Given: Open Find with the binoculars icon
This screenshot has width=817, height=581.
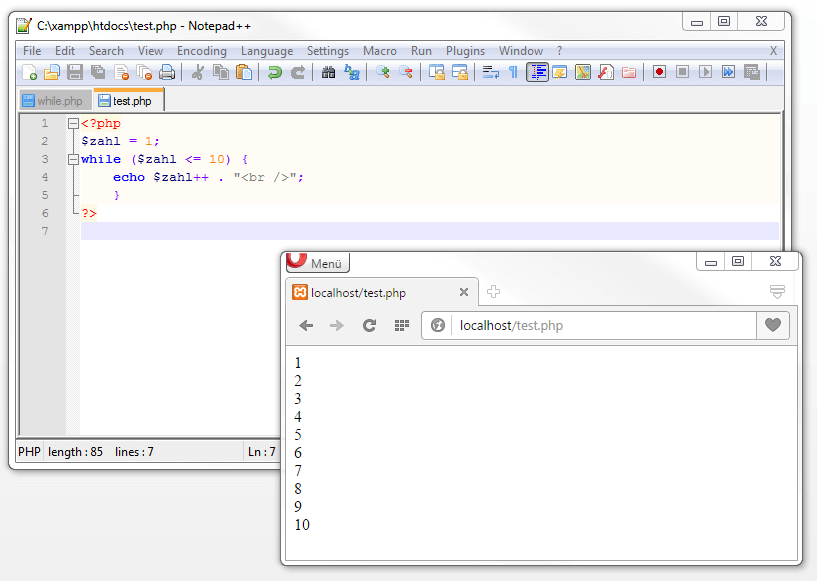Looking at the screenshot, I should [x=328, y=72].
